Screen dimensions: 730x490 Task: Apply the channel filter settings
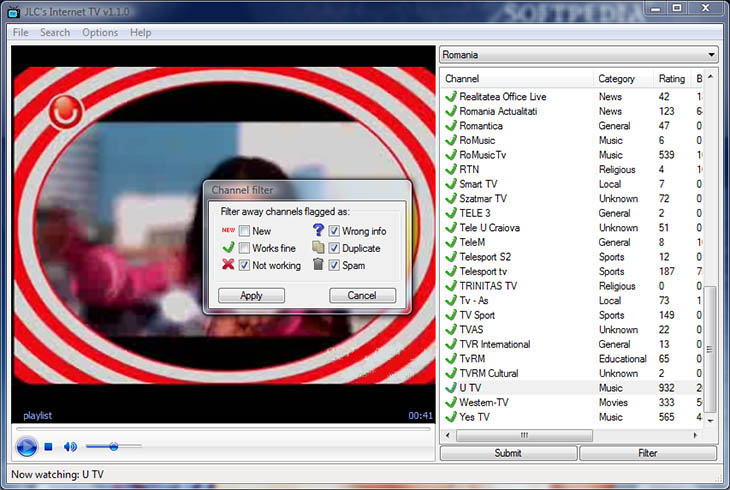(x=251, y=295)
